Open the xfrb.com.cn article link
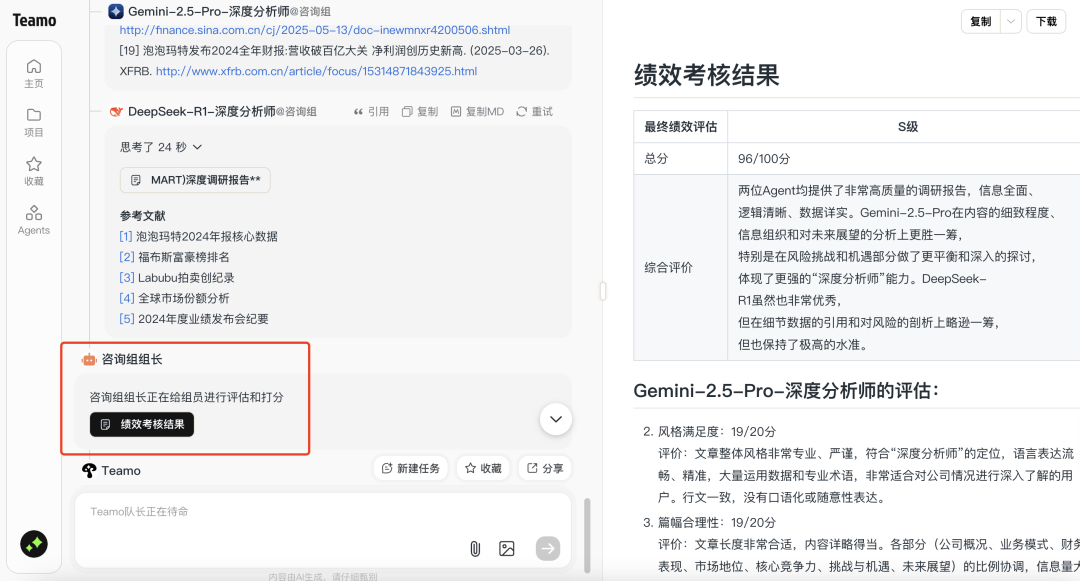This screenshot has height=581, width=1080. [x=316, y=72]
